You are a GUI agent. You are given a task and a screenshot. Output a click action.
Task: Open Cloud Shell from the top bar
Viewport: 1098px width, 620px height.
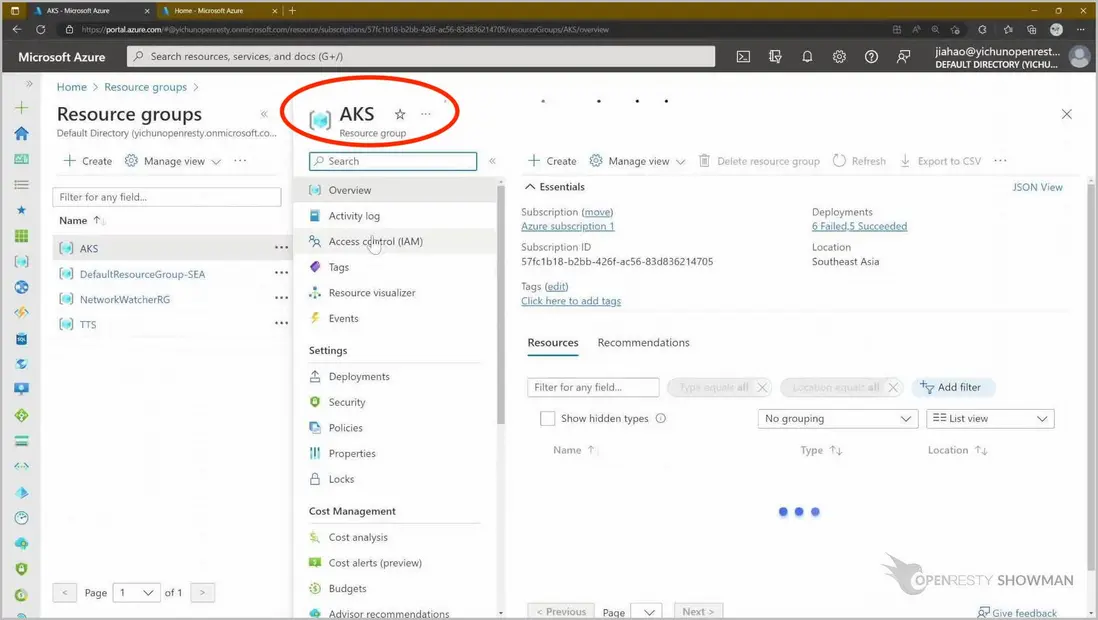pyautogui.click(x=743, y=57)
